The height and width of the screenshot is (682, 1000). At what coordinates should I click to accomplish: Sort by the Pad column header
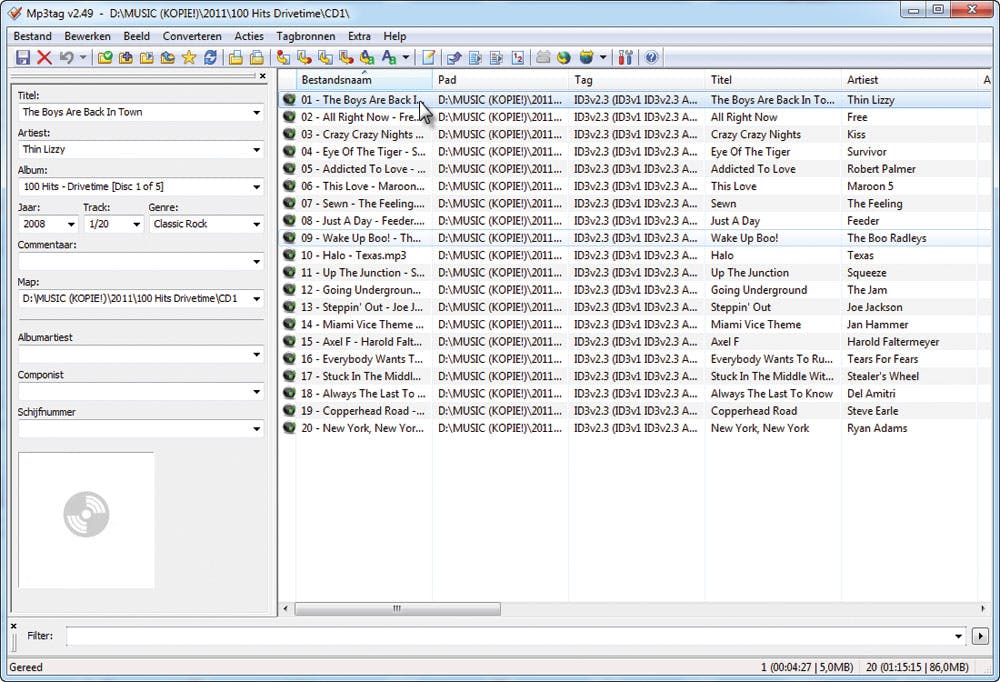click(x=501, y=80)
